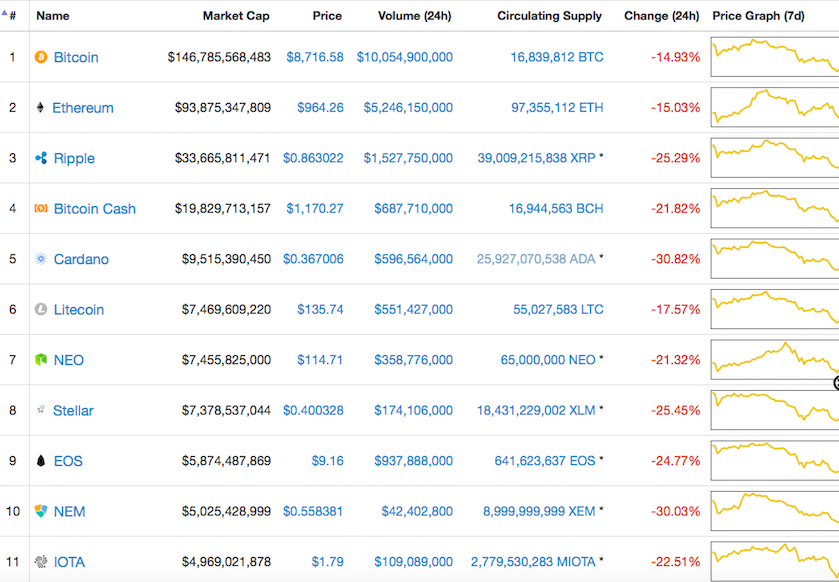Open the Ethereum name link
Screen dimensions: 839x582
tap(83, 108)
